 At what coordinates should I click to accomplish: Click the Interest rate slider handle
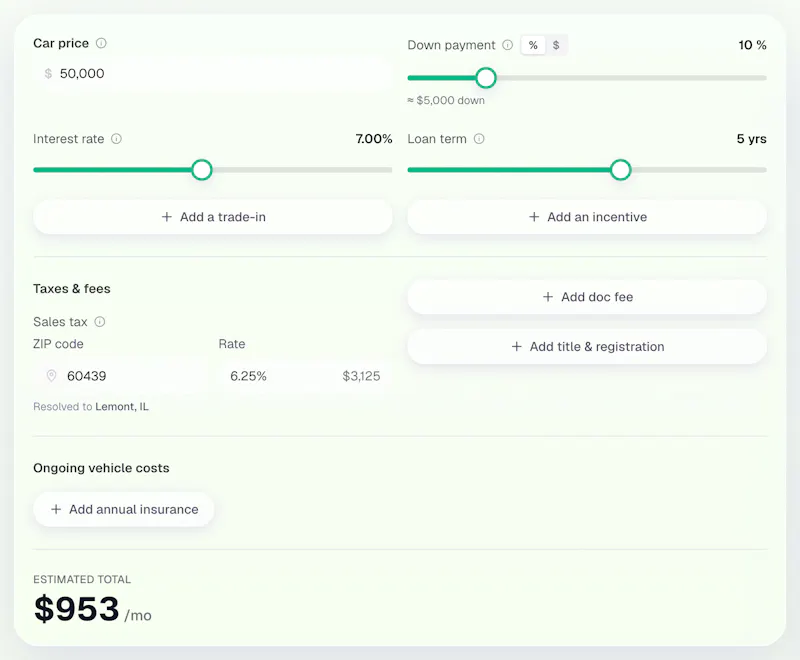pyautogui.click(x=202, y=170)
